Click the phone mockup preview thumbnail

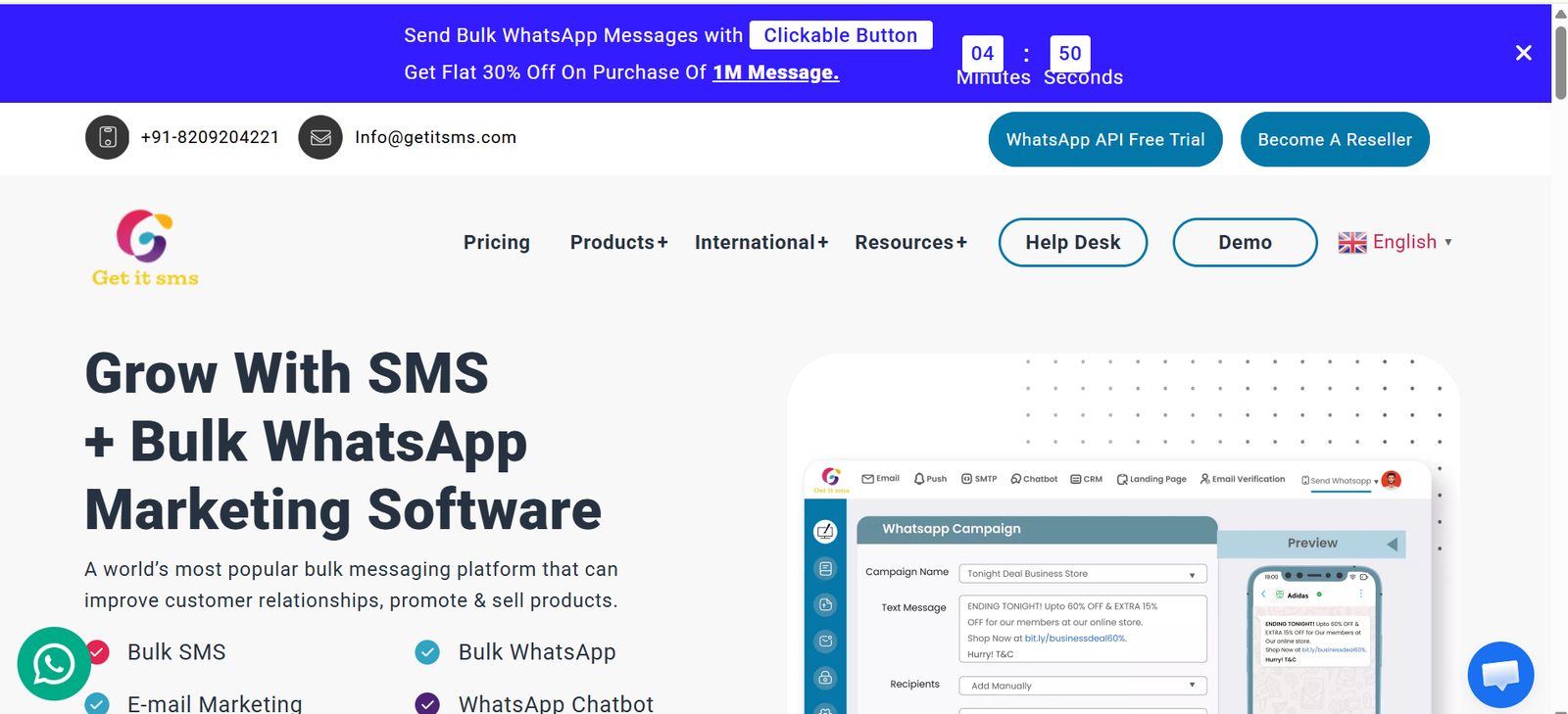click(1314, 641)
